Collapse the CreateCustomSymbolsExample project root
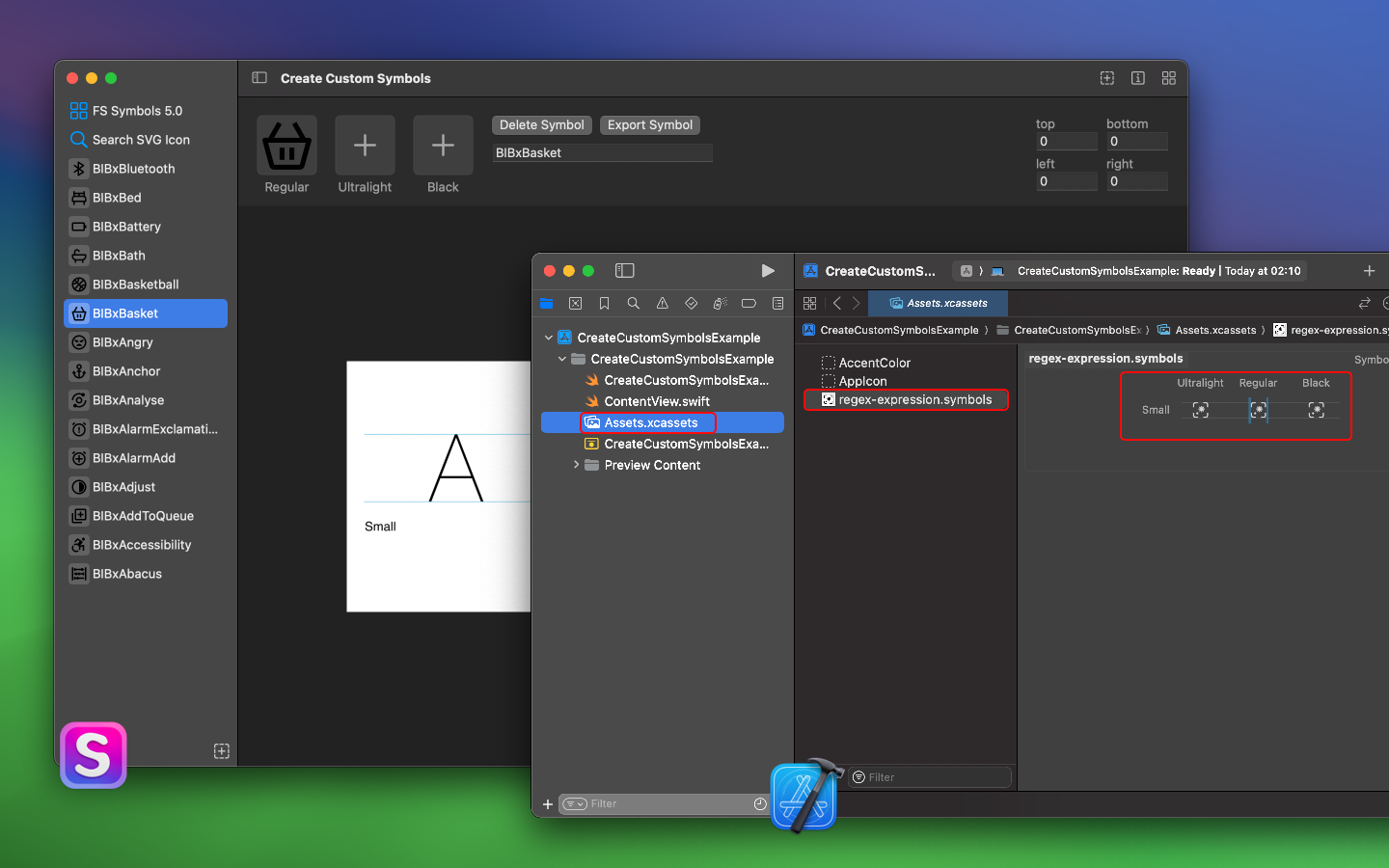1389x868 pixels. [x=549, y=338]
